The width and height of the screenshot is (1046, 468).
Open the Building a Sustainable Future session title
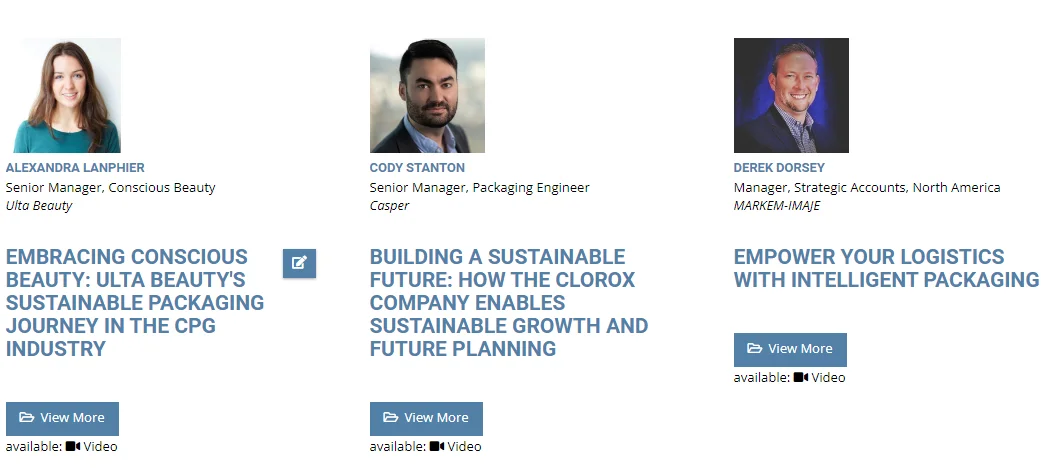509,303
